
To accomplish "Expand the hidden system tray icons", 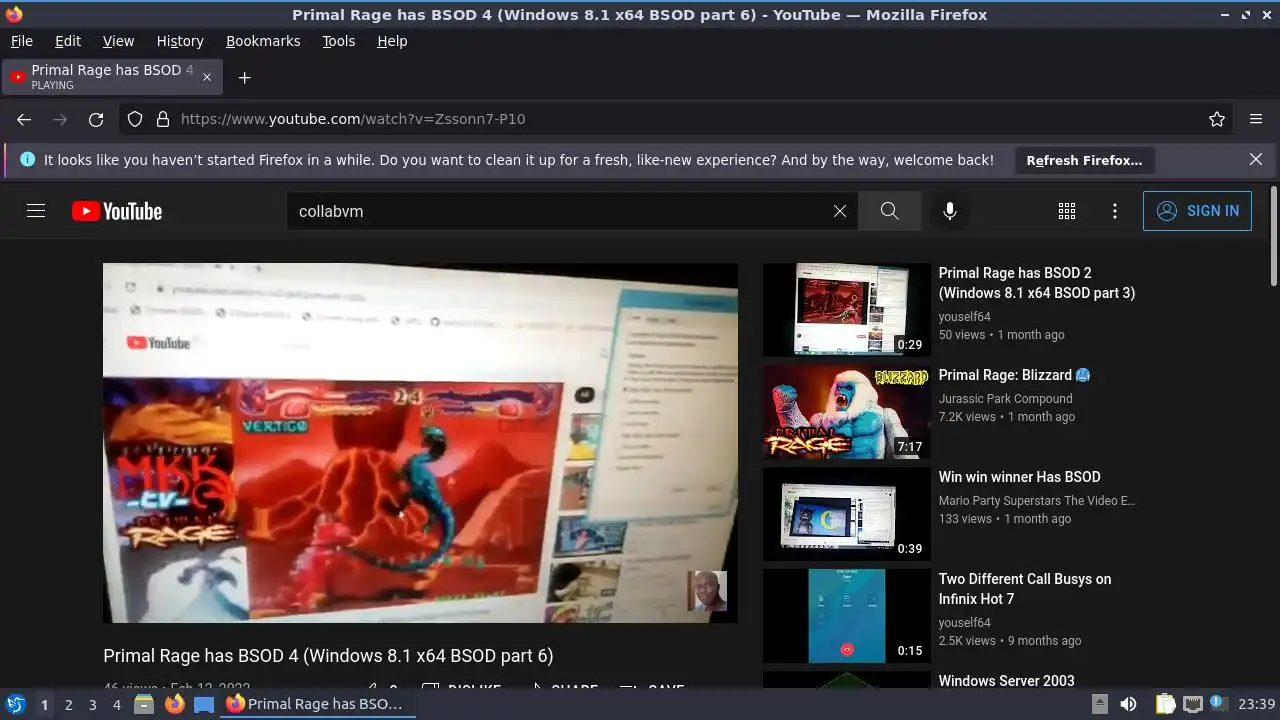I will click(1099, 704).
